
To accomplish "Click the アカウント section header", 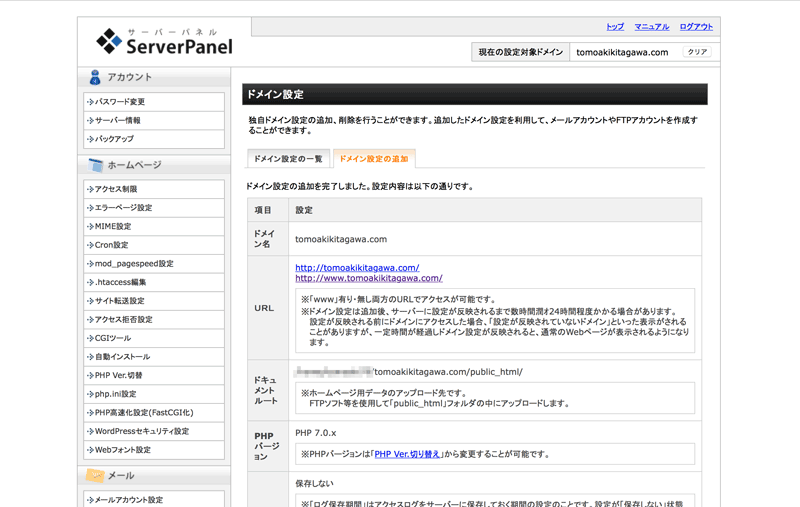I will pos(154,78).
